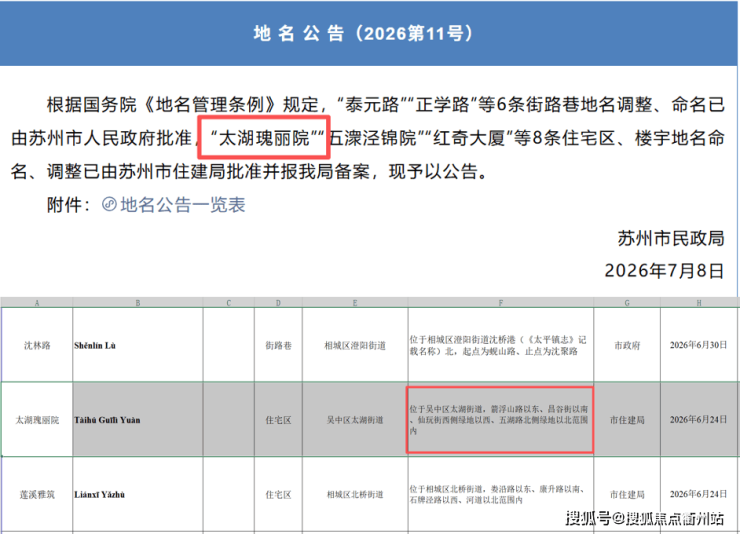
Task: Click 住宅区 in the 太湖瑰丽院 row
Action: coord(278,419)
